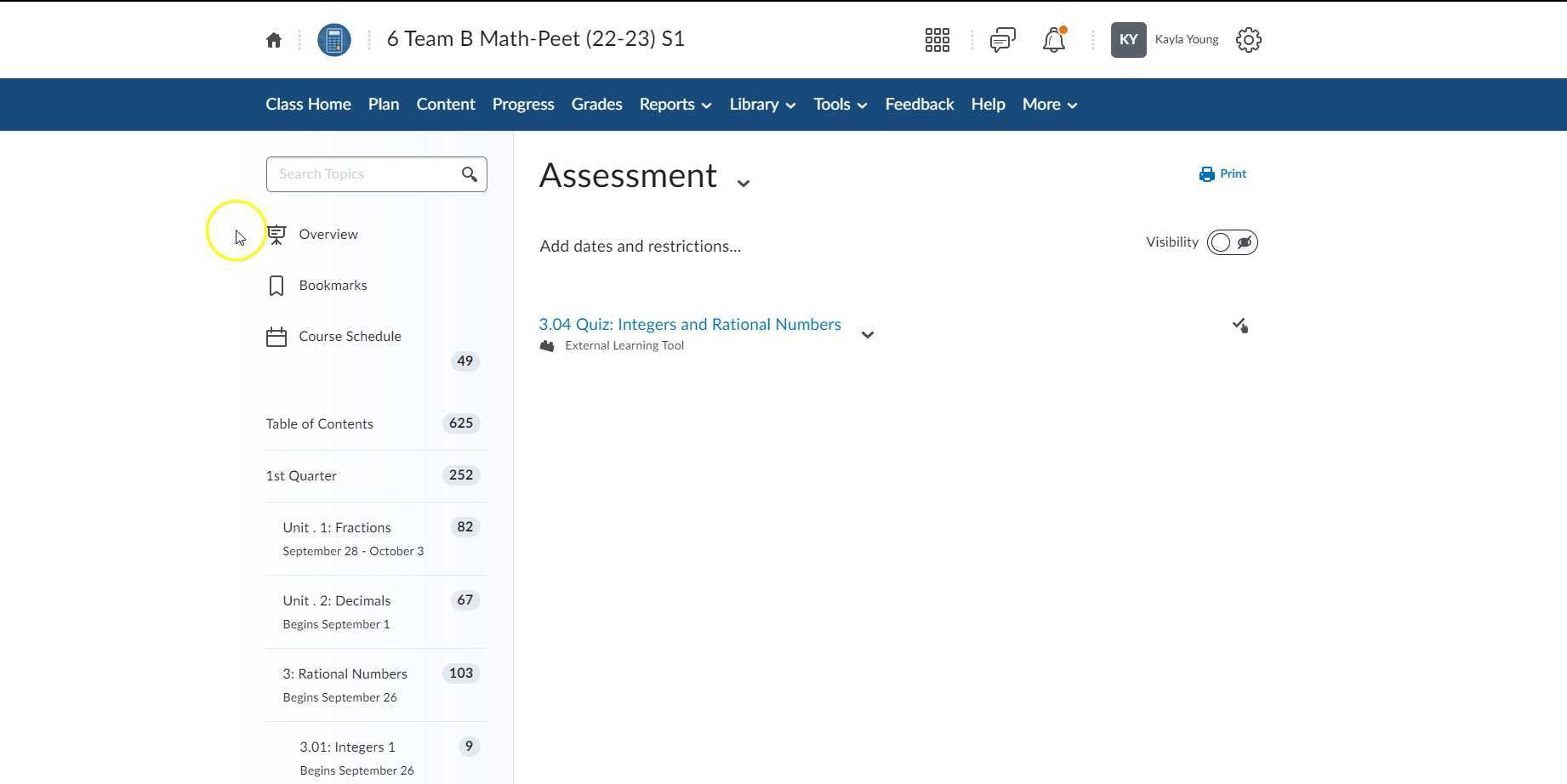Click the search magnifier in Search Topics
This screenshot has height=784, width=1567.
470,173
